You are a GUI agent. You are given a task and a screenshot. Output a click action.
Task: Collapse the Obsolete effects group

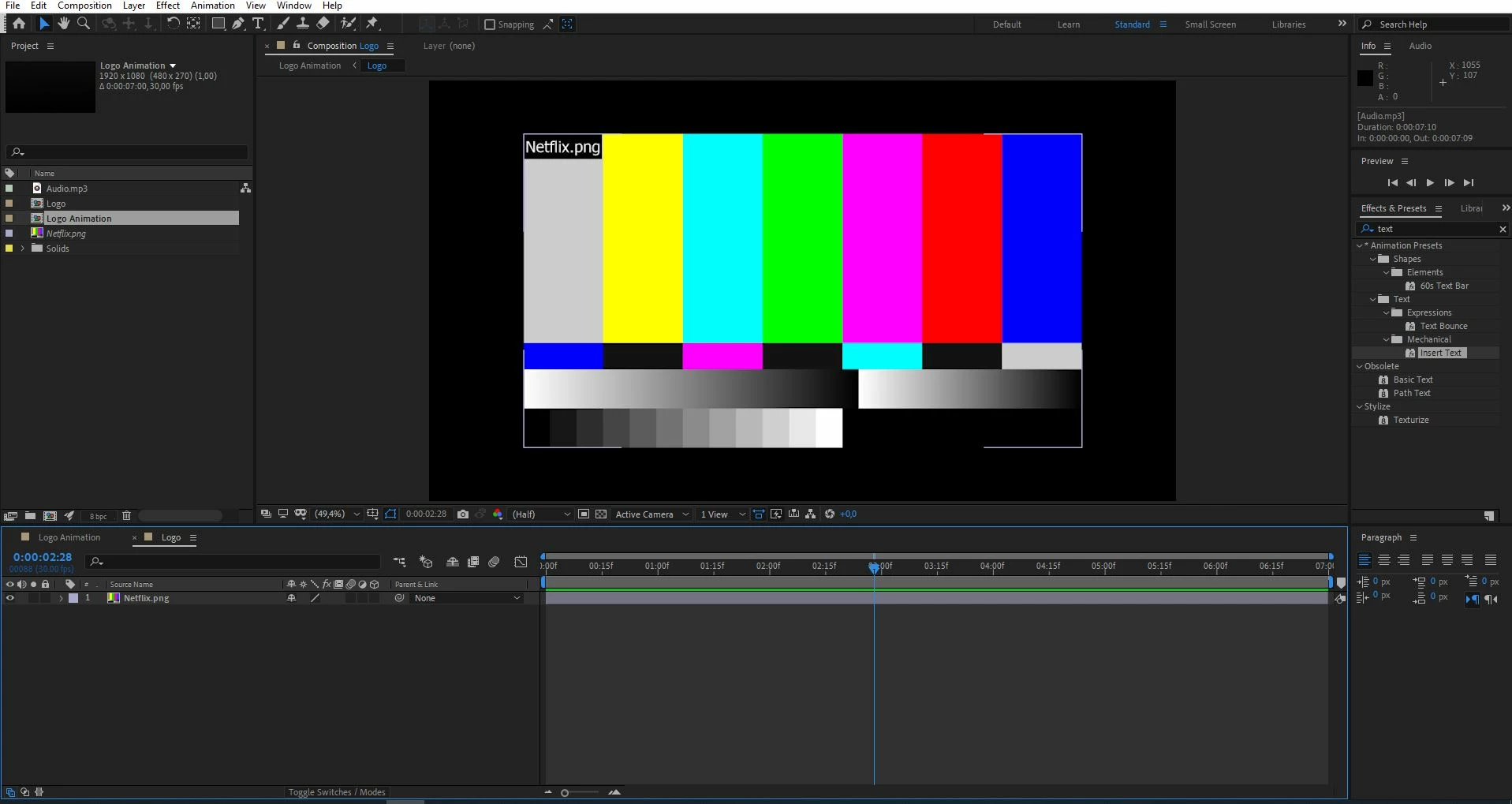click(x=1359, y=366)
